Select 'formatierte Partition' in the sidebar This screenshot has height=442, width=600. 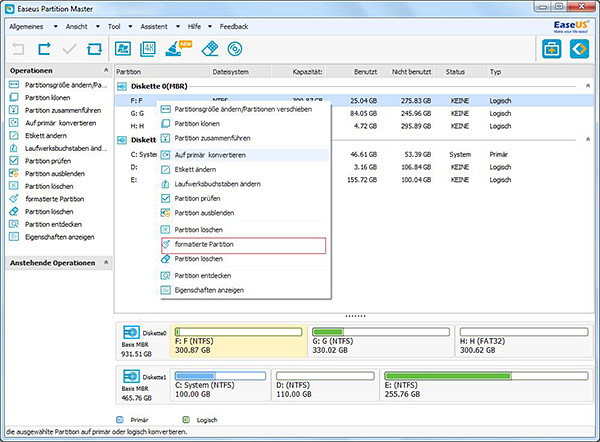[x=46, y=199]
